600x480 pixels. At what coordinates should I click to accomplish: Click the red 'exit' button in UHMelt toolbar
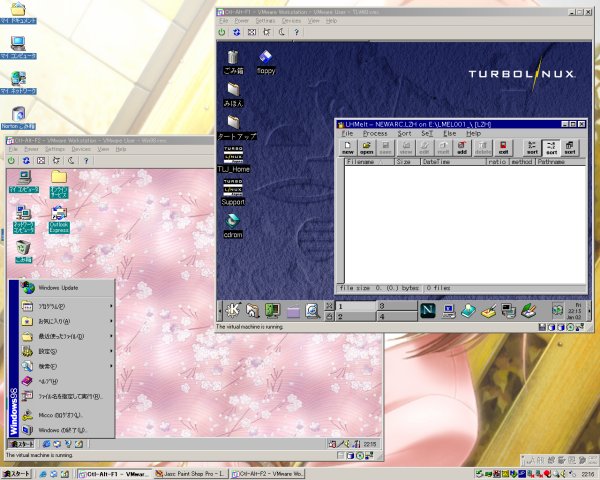click(x=504, y=148)
